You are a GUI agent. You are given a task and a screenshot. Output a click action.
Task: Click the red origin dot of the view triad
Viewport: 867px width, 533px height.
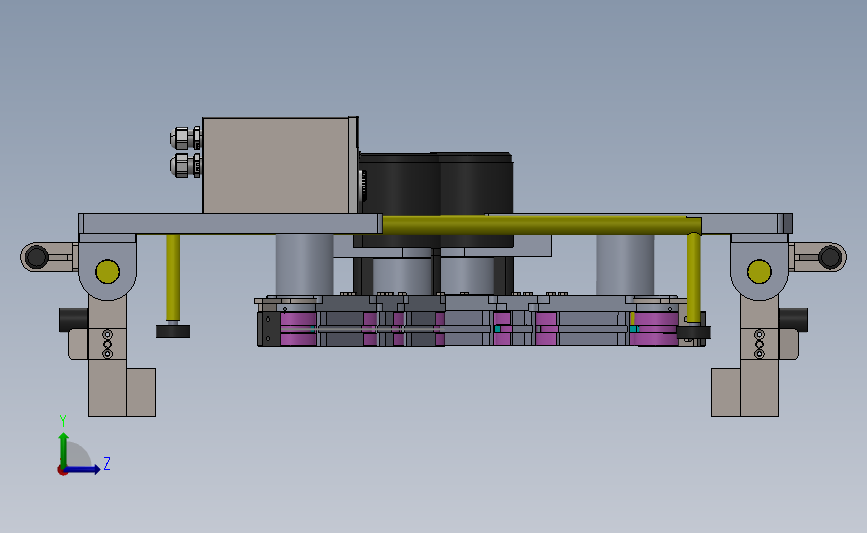(62, 471)
